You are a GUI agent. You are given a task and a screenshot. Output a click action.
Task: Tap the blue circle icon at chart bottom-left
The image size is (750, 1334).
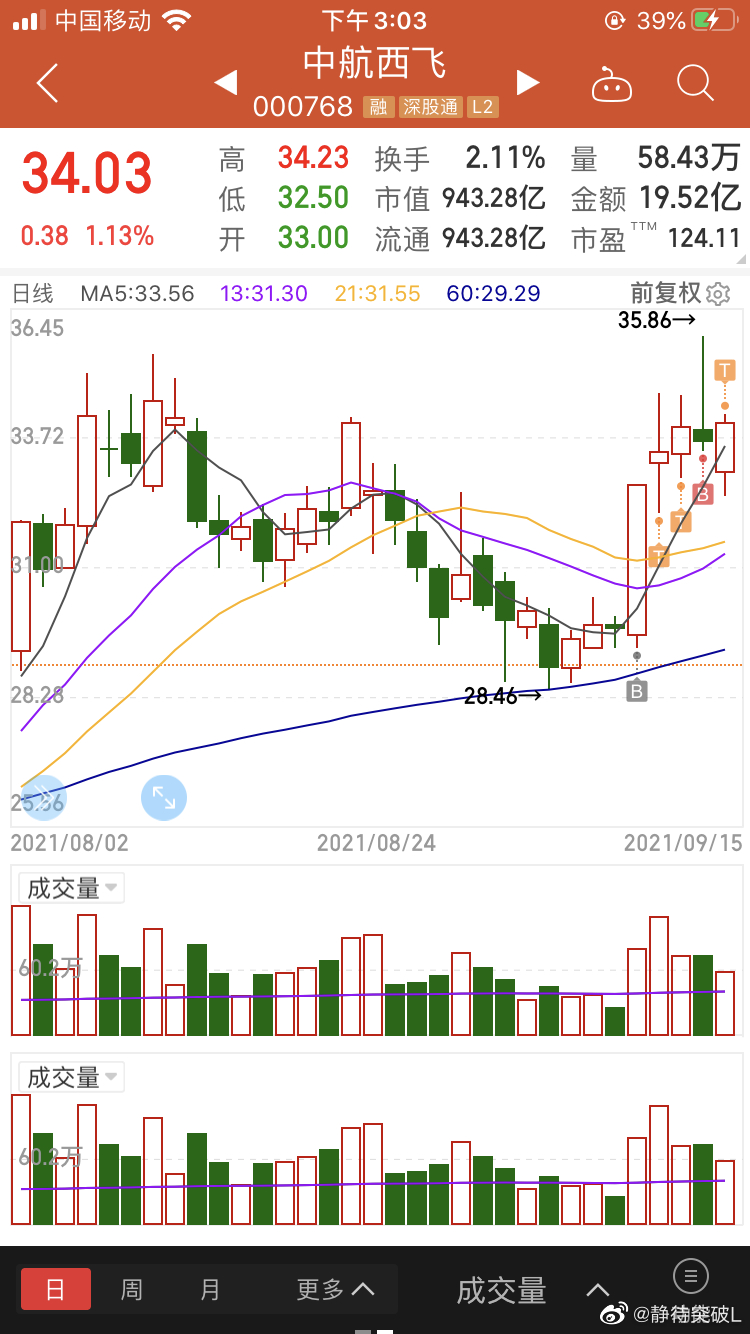coord(43,798)
